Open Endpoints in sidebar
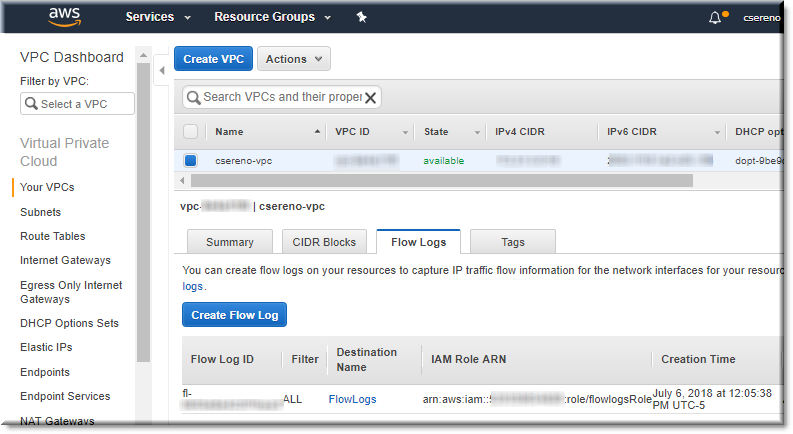 pos(45,372)
